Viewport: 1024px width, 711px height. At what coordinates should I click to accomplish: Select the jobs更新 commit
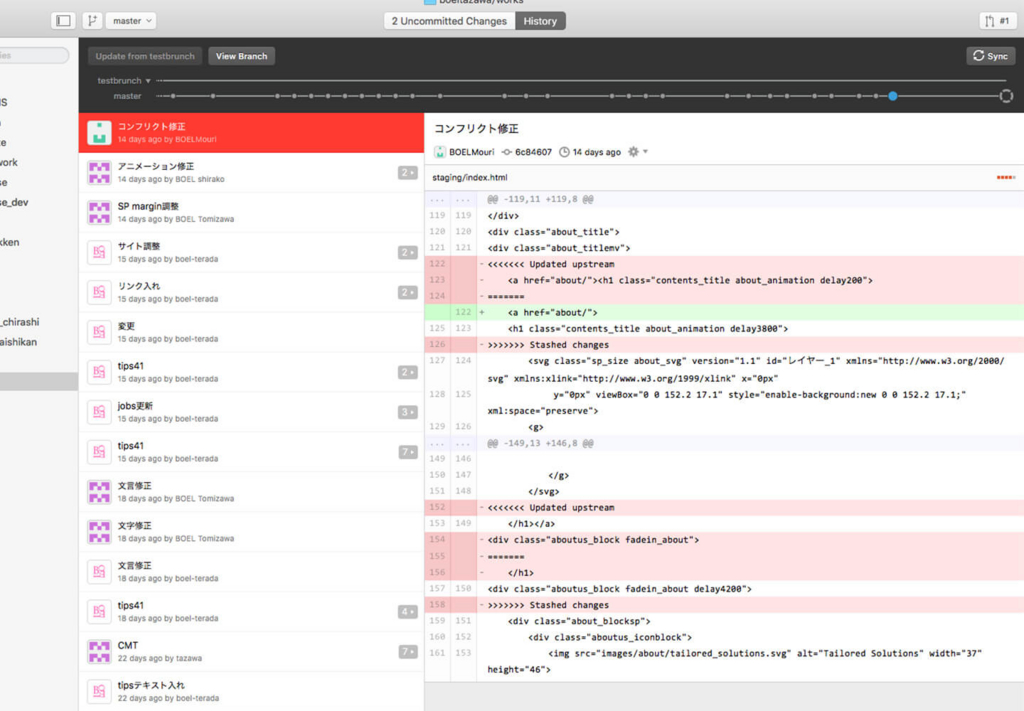251,412
